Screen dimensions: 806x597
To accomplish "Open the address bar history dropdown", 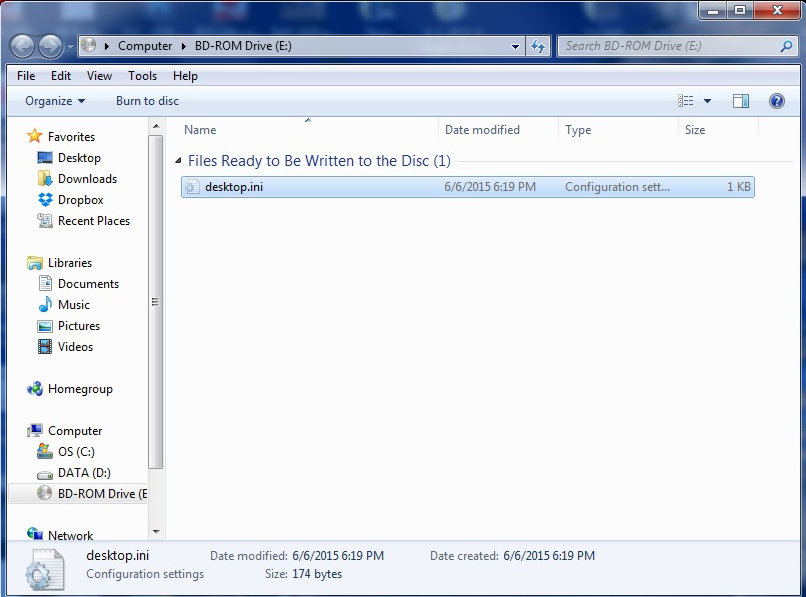I will (516, 46).
